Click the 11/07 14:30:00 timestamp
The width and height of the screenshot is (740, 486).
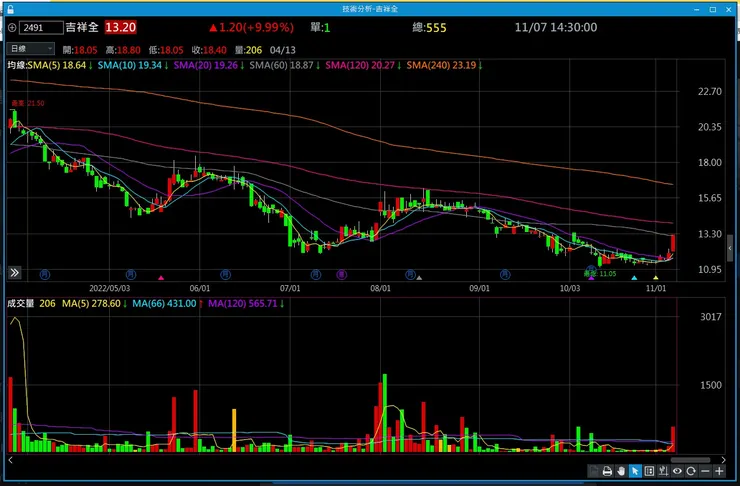(x=556, y=27)
